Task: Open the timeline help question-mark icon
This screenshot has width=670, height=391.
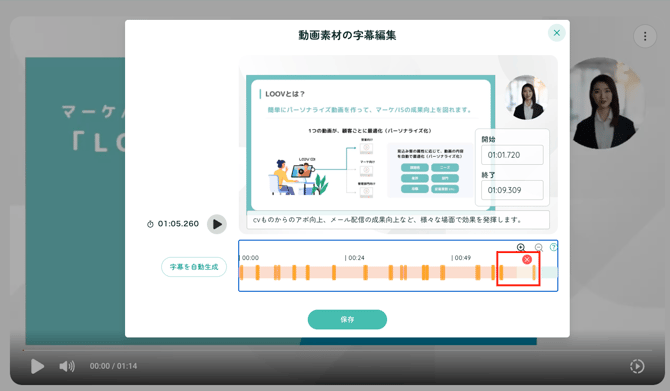Action: [x=553, y=247]
